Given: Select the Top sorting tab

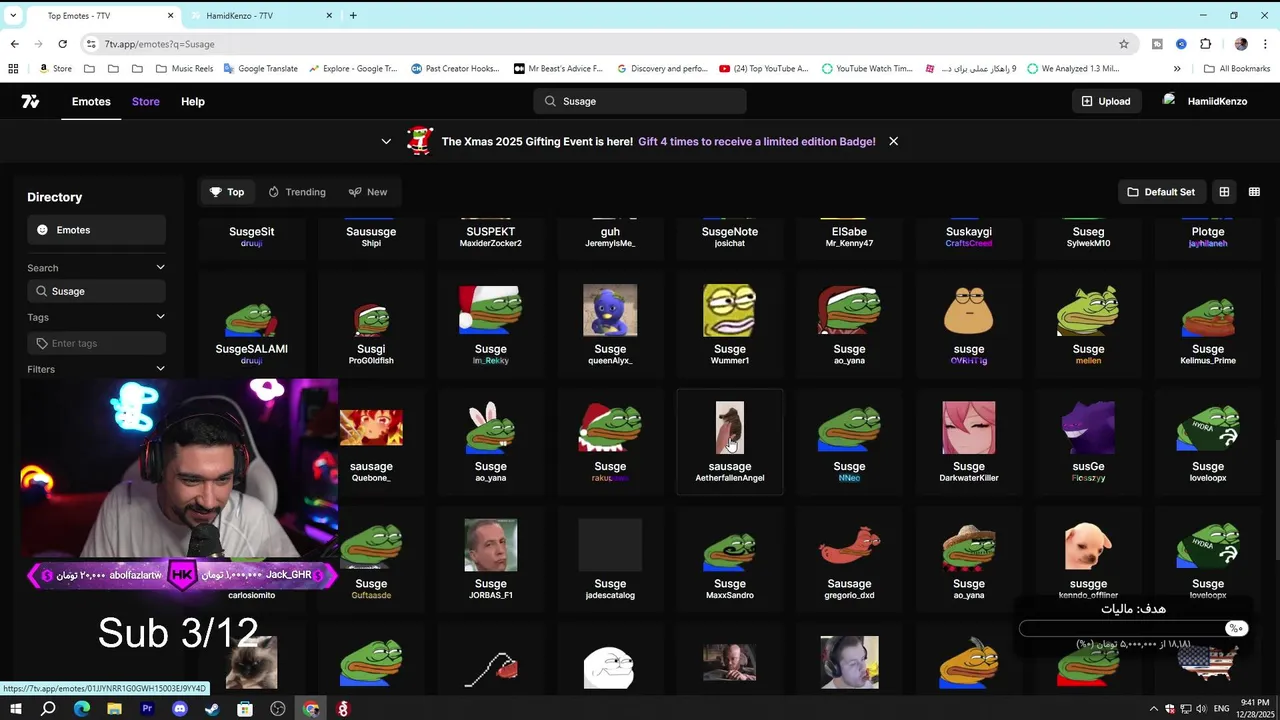Looking at the screenshot, I should click(x=227, y=192).
